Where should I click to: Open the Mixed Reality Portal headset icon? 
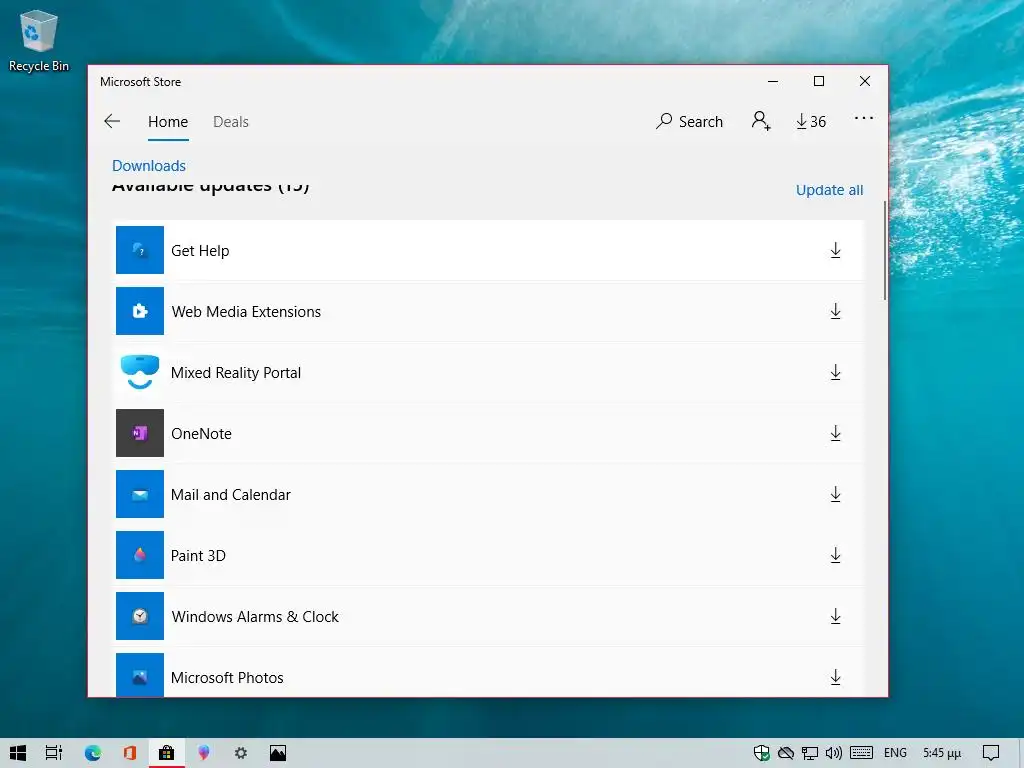[x=140, y=372]
